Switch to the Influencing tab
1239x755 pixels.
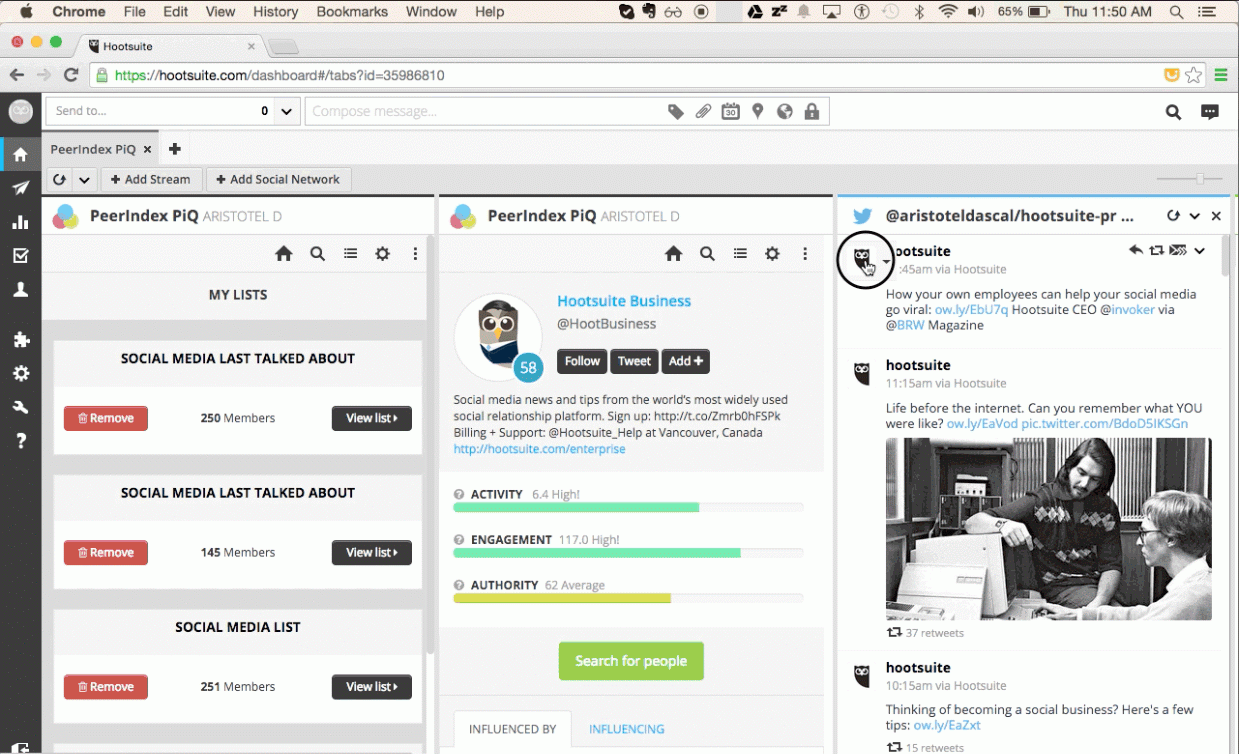point(626,729)
